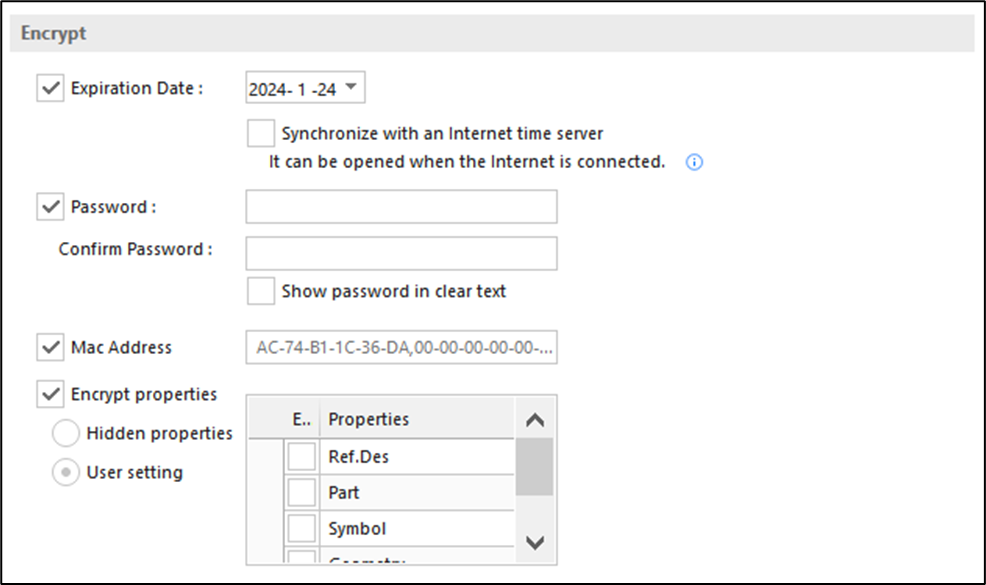
Task: Check the Symbol property checkbox
Action: 301,529
